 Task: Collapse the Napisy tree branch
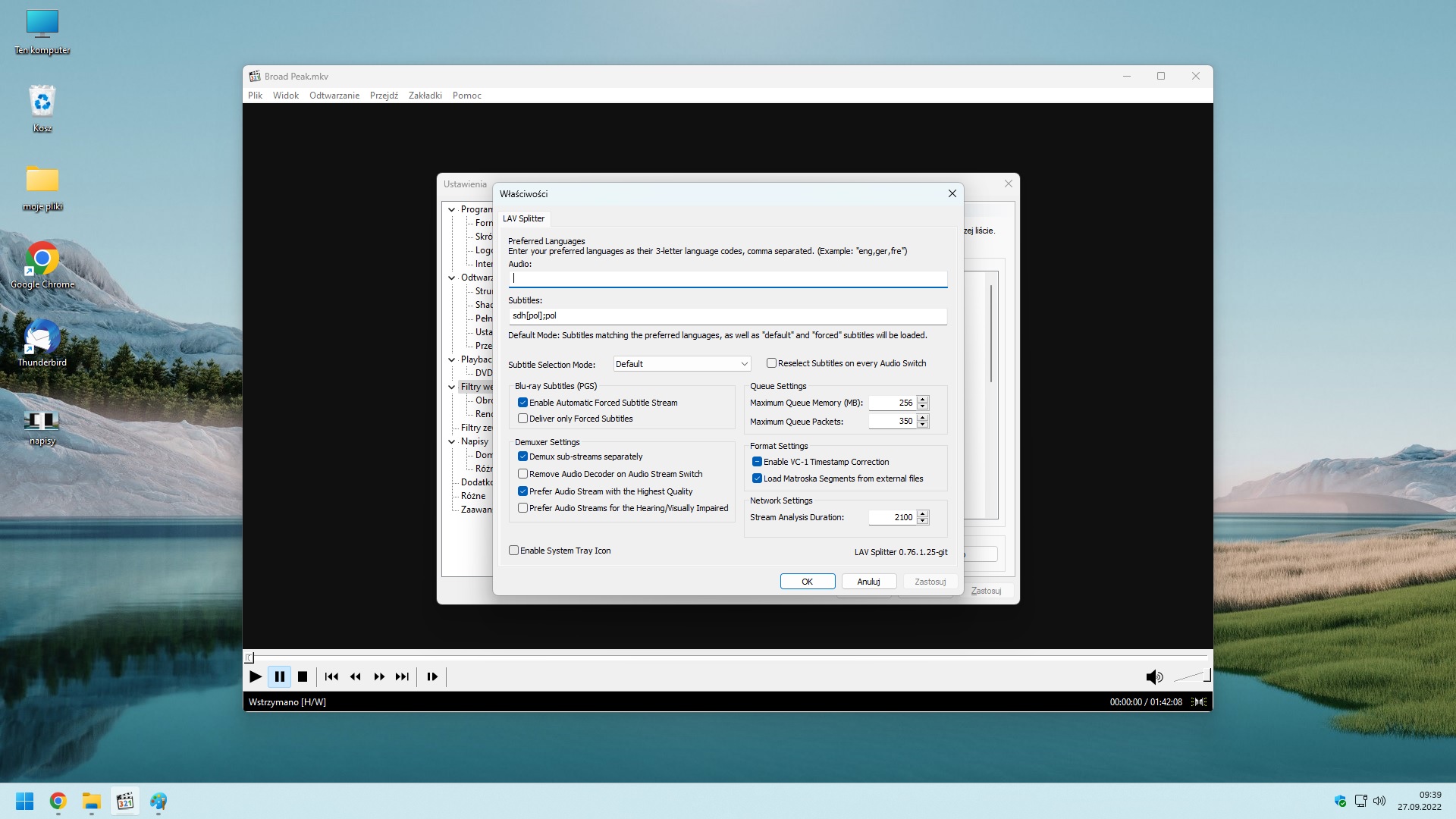(452, 441)
